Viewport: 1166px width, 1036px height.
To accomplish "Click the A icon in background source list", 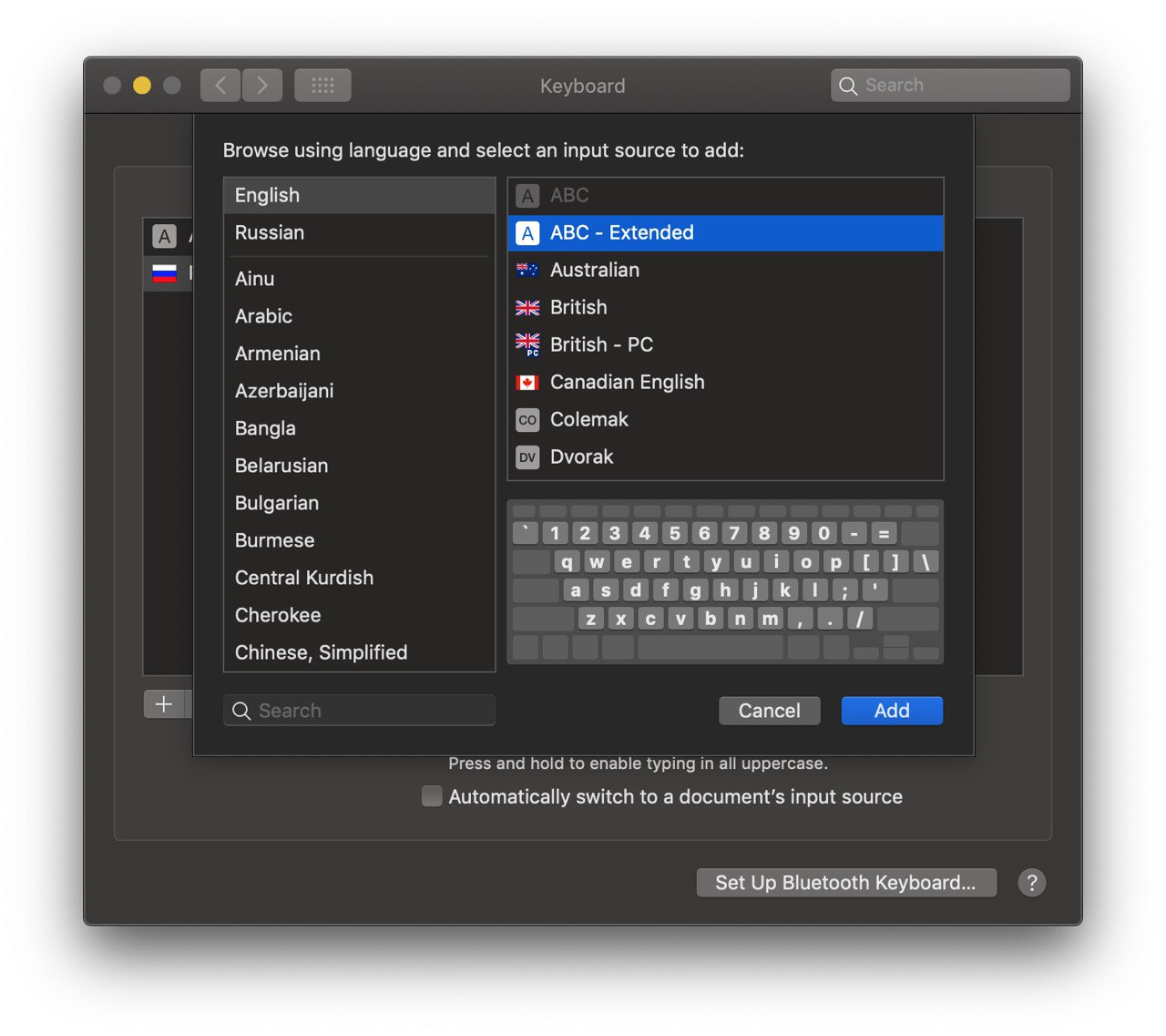I will (164, 237).
